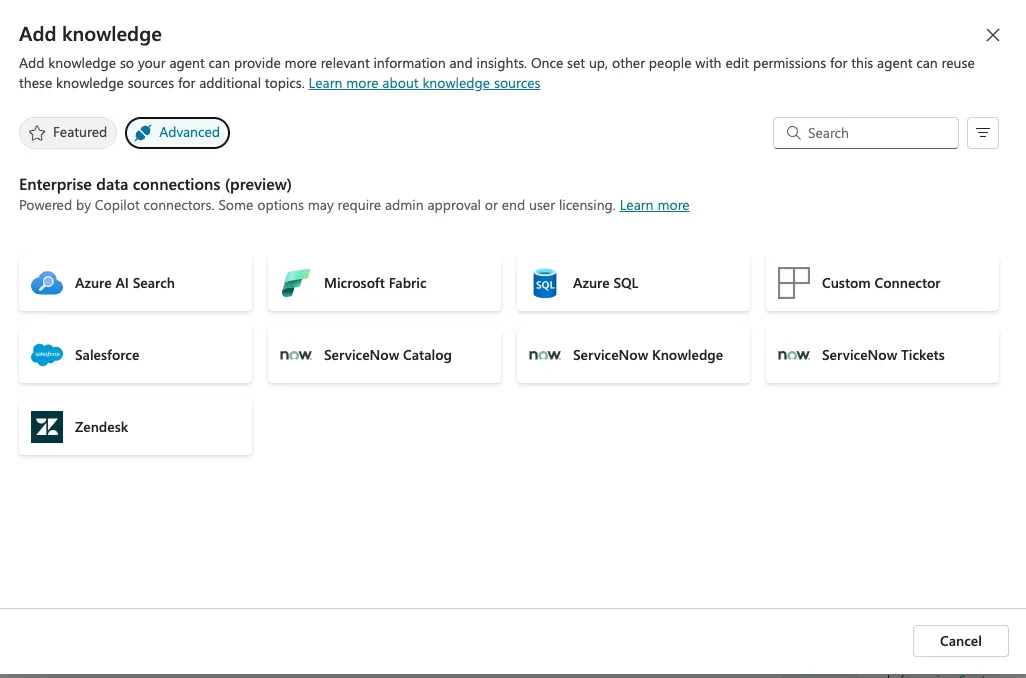Open the filter options button
This screenshot has height=678, width=1026.
pos(983,133)
